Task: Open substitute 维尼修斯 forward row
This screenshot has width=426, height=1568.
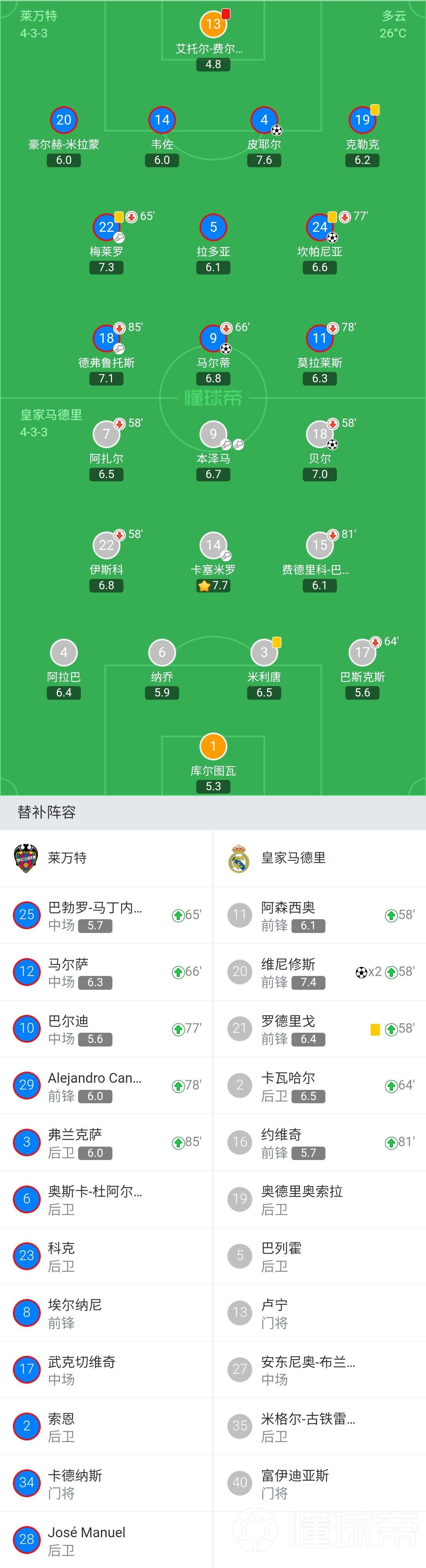Action: 319,972
